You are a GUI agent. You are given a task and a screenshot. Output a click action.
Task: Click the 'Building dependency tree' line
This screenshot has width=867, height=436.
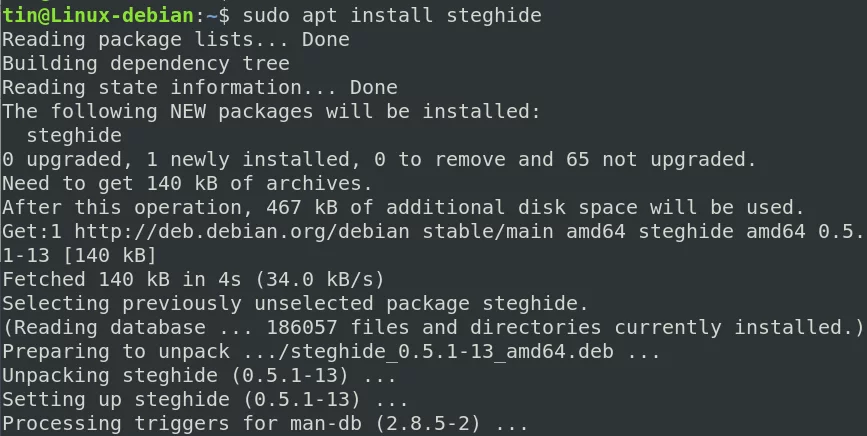[x=146, y=64]
